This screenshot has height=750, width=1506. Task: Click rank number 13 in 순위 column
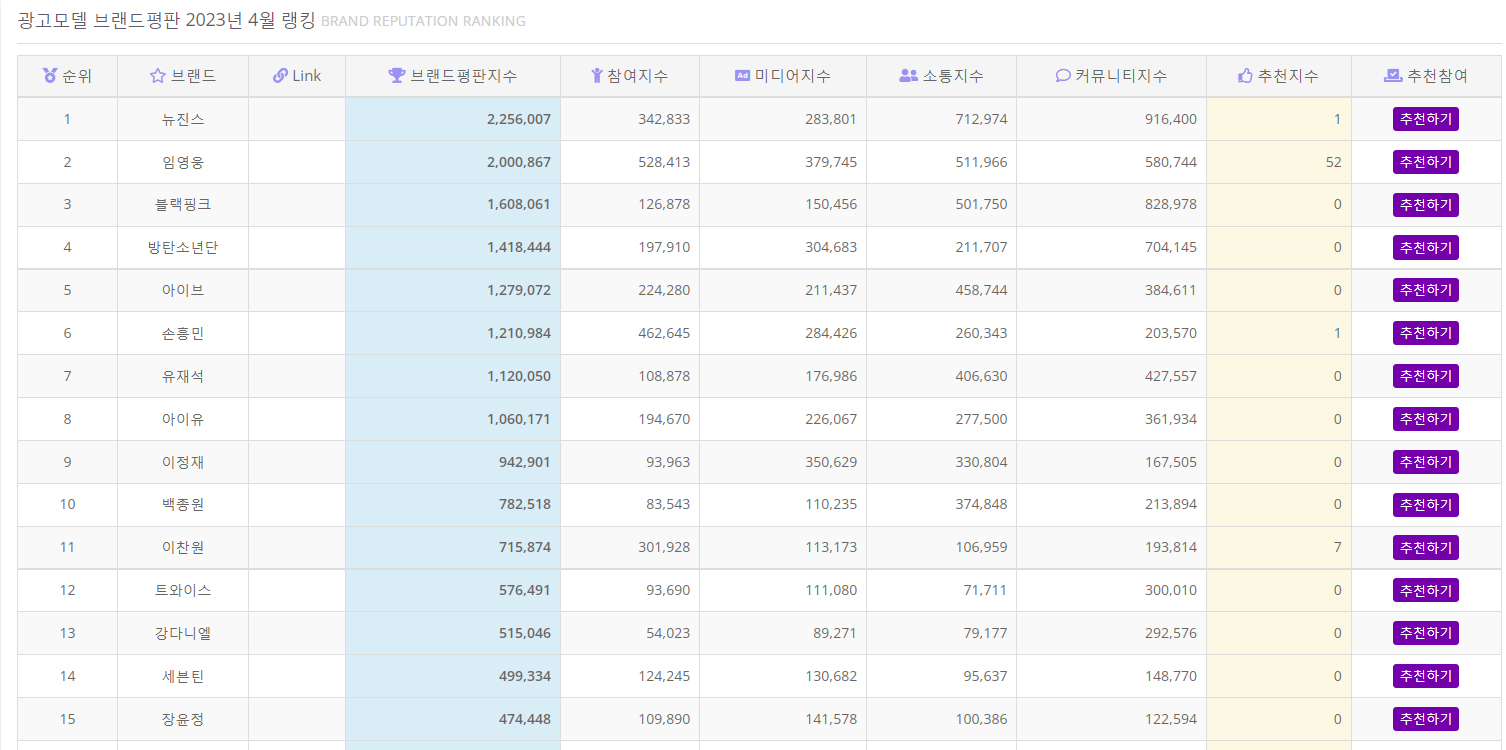click(67, 633)
